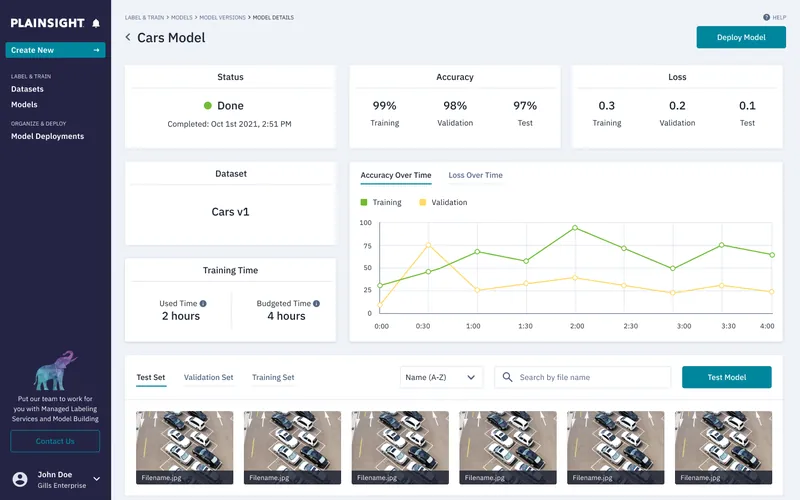Click the 4 hours budgeted time value

click(286, 316)
